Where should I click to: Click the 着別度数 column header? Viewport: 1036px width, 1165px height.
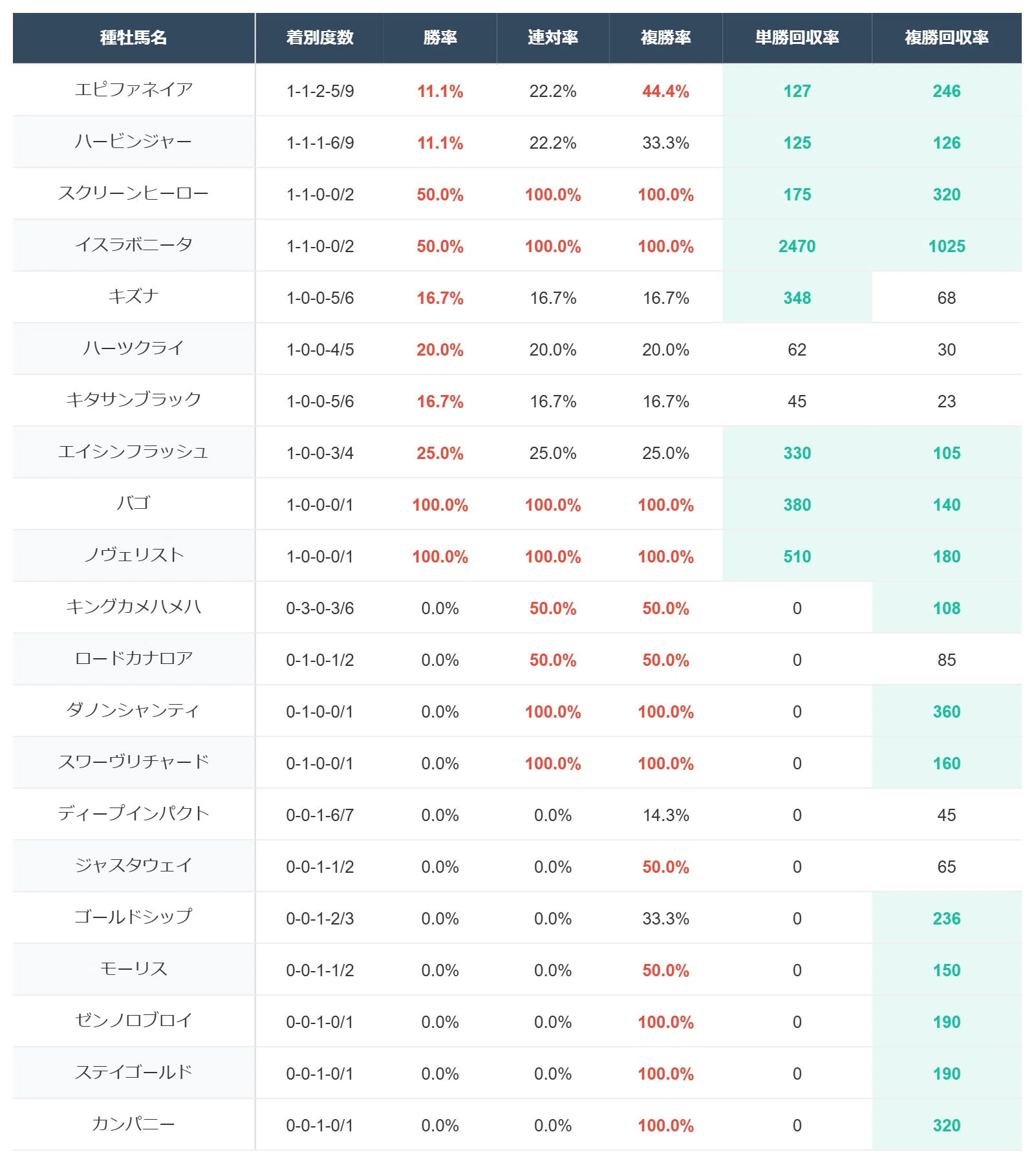click(x=319, y=37)
